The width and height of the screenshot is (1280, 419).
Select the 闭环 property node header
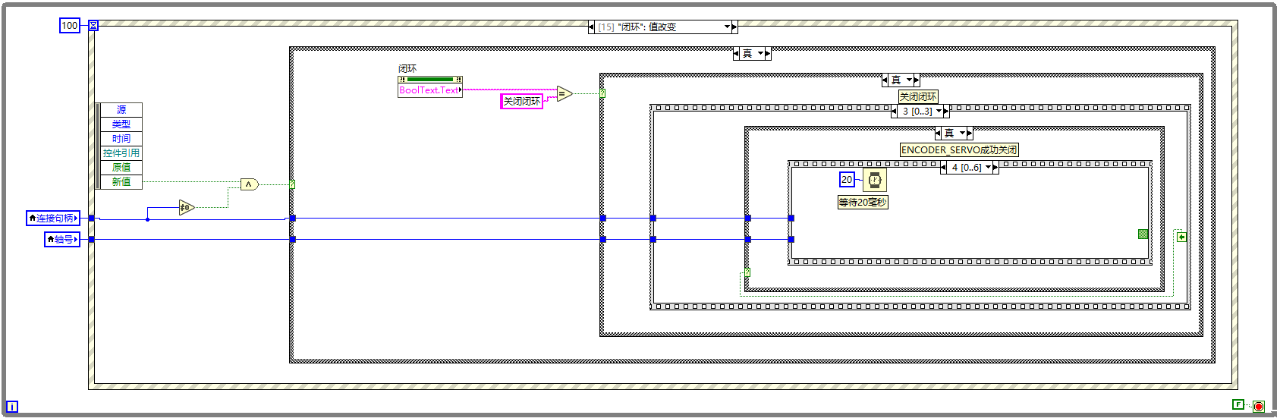tap(431, 78)
